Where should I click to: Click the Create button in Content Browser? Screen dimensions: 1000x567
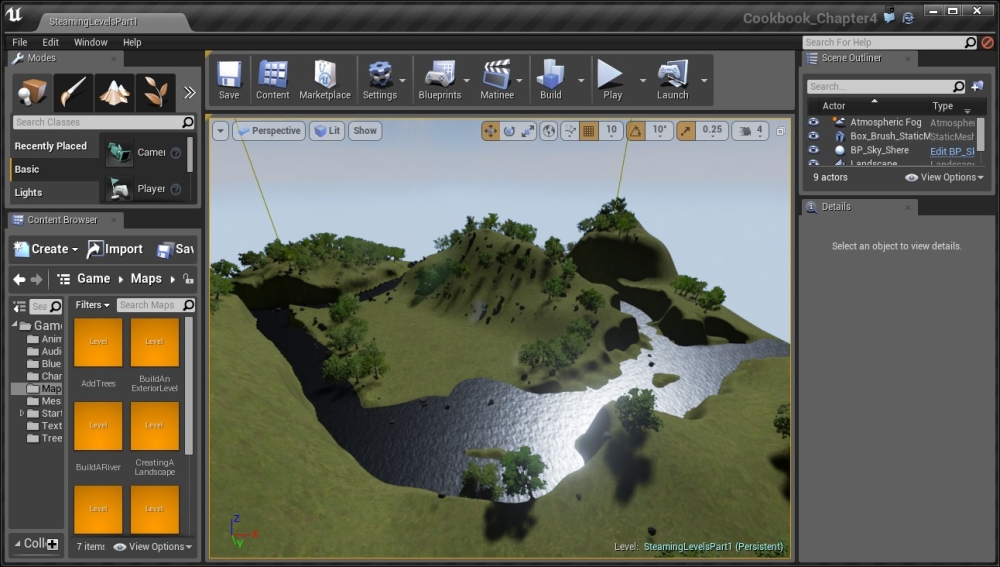click(x=46, y=249)
